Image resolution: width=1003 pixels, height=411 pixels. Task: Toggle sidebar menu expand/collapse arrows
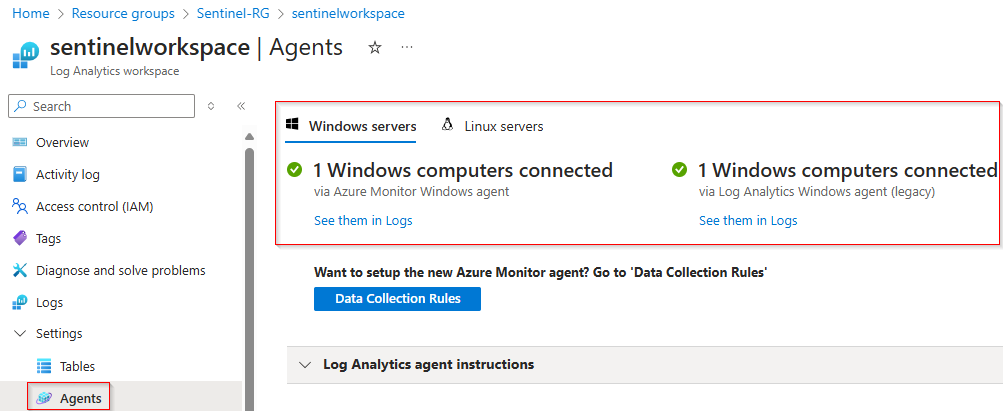point(211,106)
